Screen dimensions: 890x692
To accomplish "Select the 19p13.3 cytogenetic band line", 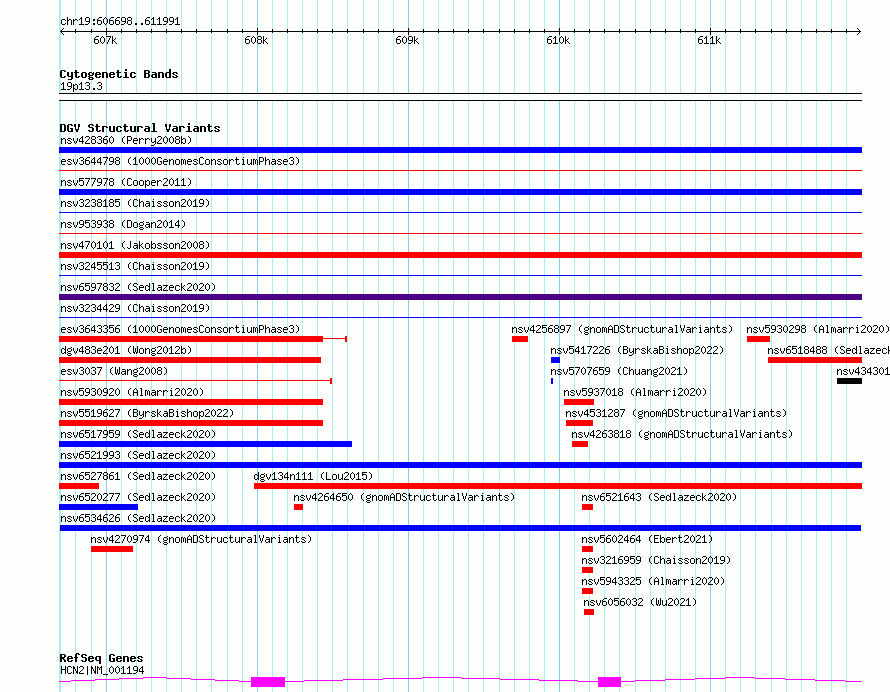I will point(460,97).
